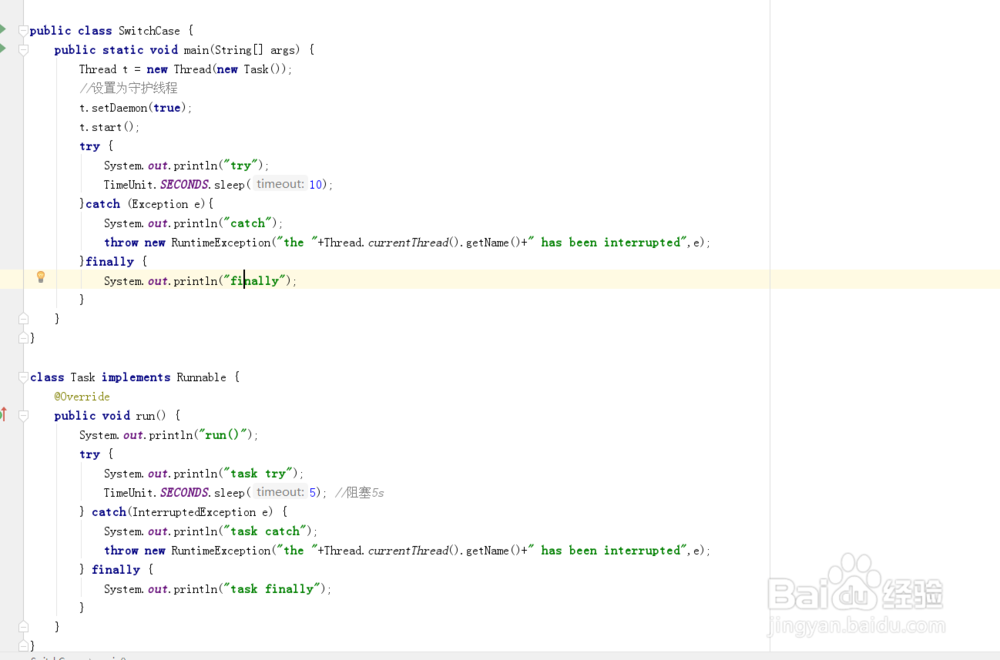Click fold marker at Task class closing brace
This screenshot has height=660, width=1000.
click(24, 645)
